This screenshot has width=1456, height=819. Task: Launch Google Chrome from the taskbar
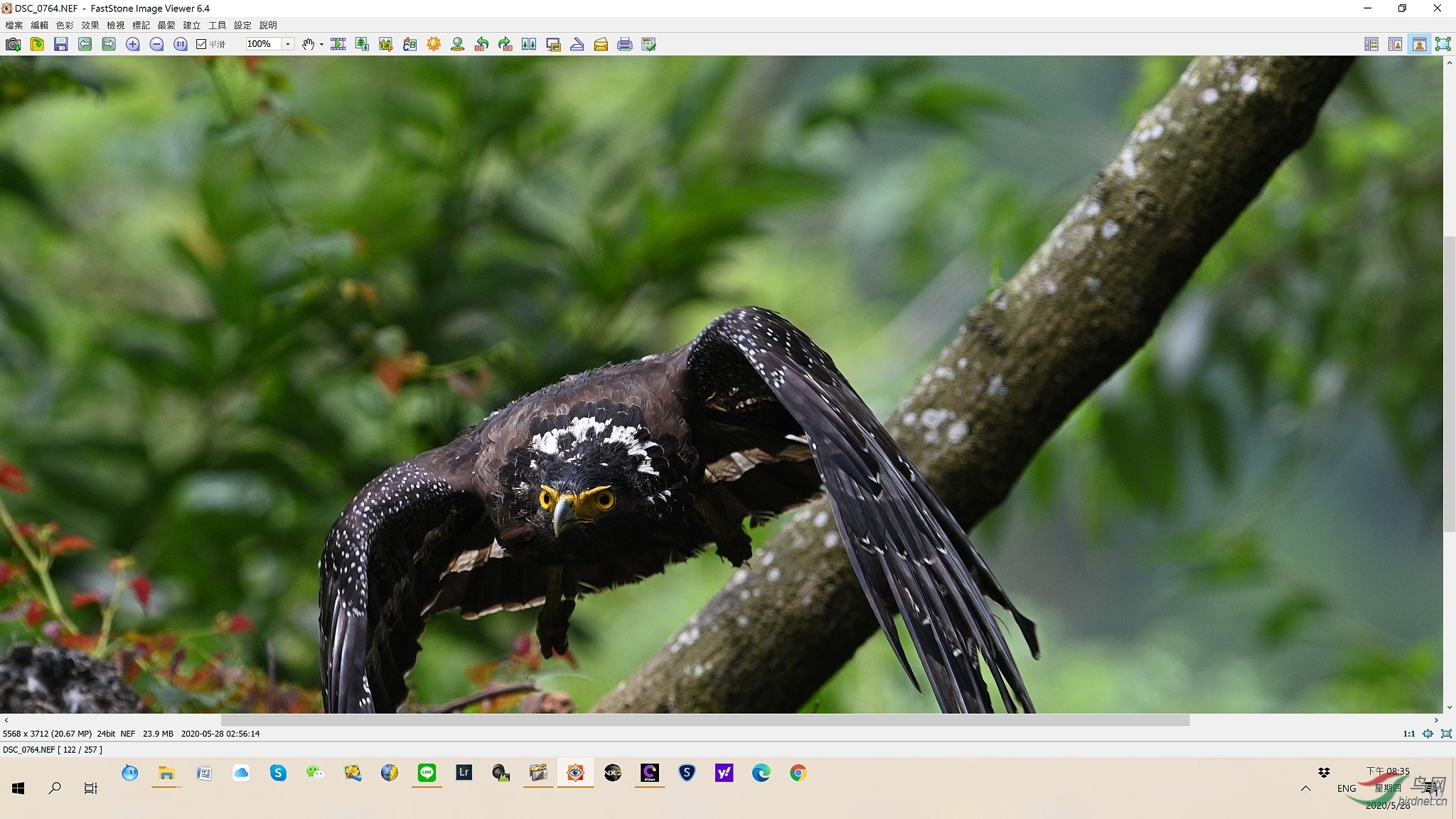[798, 773]
